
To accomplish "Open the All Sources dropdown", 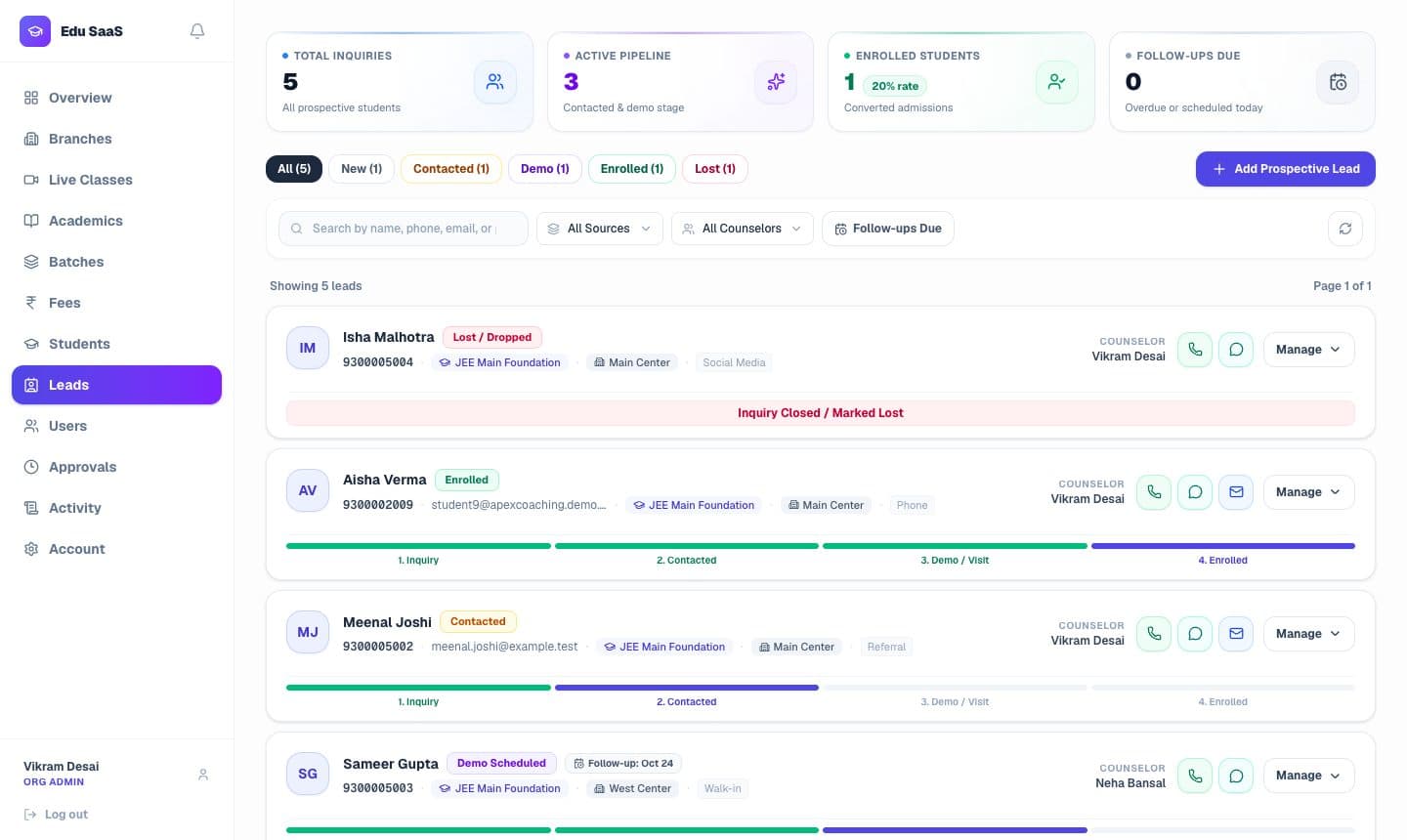I will (x=600, y=229).
